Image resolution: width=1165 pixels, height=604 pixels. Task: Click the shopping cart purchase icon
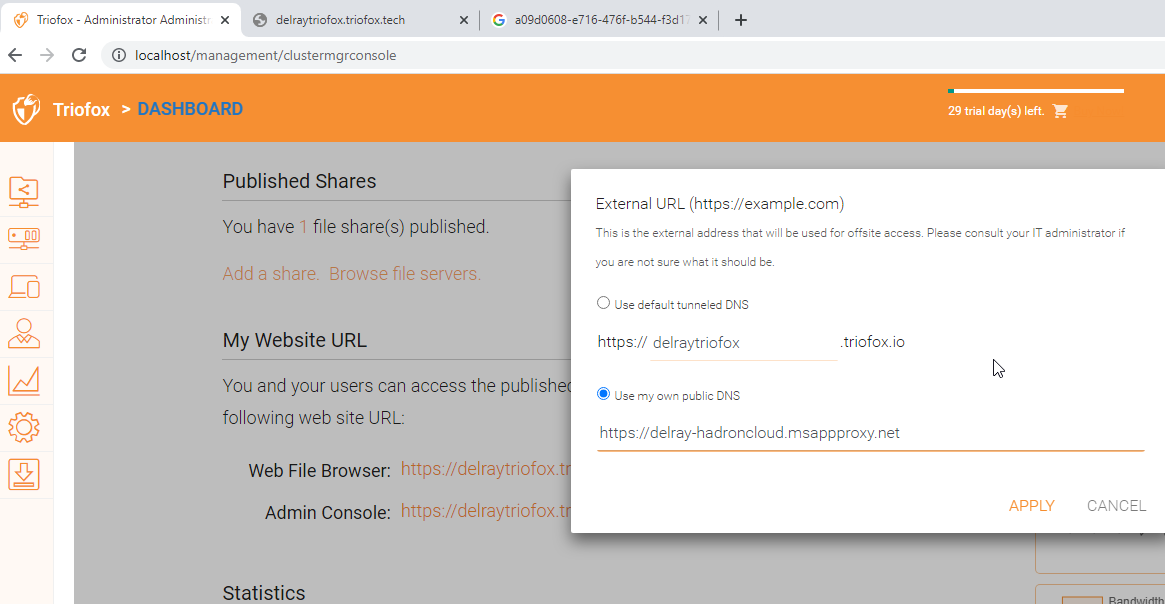pos(1060,111)
